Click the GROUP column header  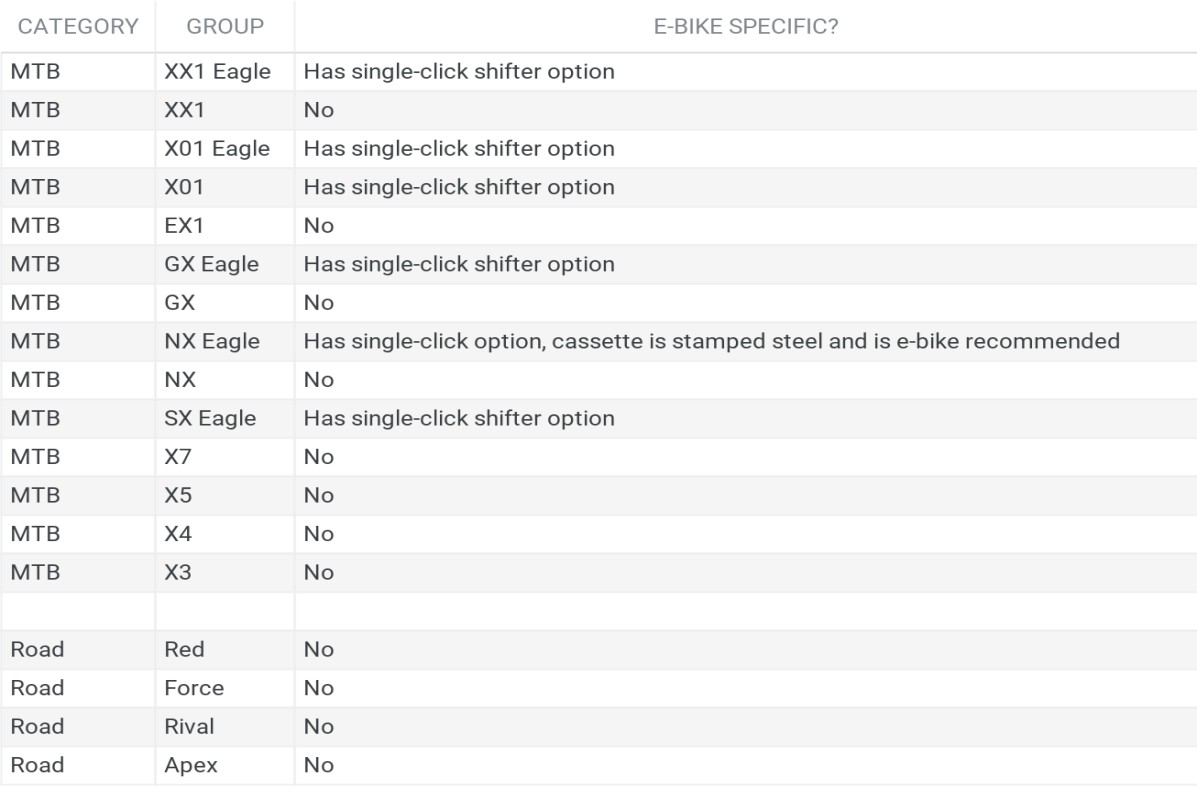(225, 27)
